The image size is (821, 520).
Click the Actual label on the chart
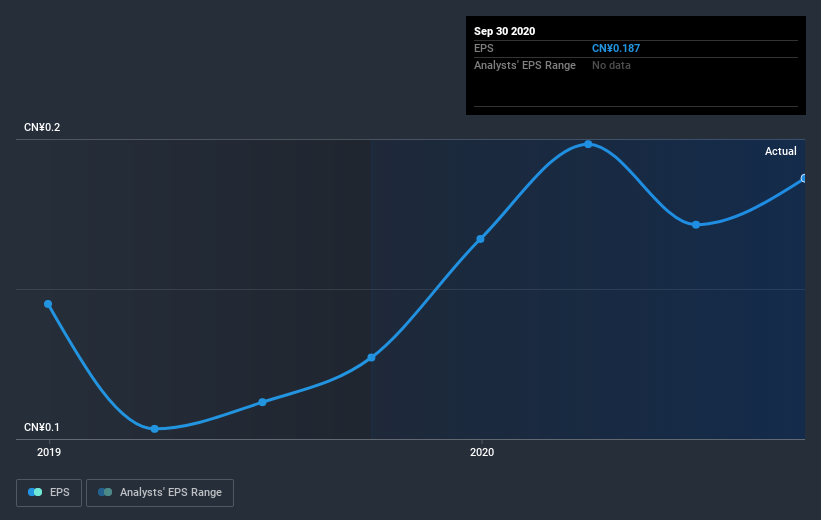[x=781, y=151]
